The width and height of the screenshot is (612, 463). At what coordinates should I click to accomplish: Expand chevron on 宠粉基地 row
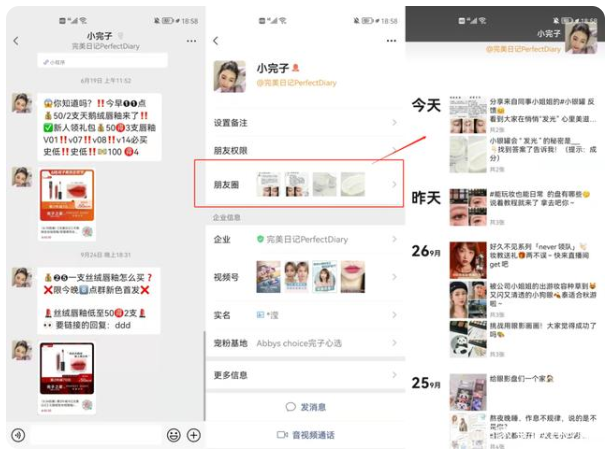point(394,343)
